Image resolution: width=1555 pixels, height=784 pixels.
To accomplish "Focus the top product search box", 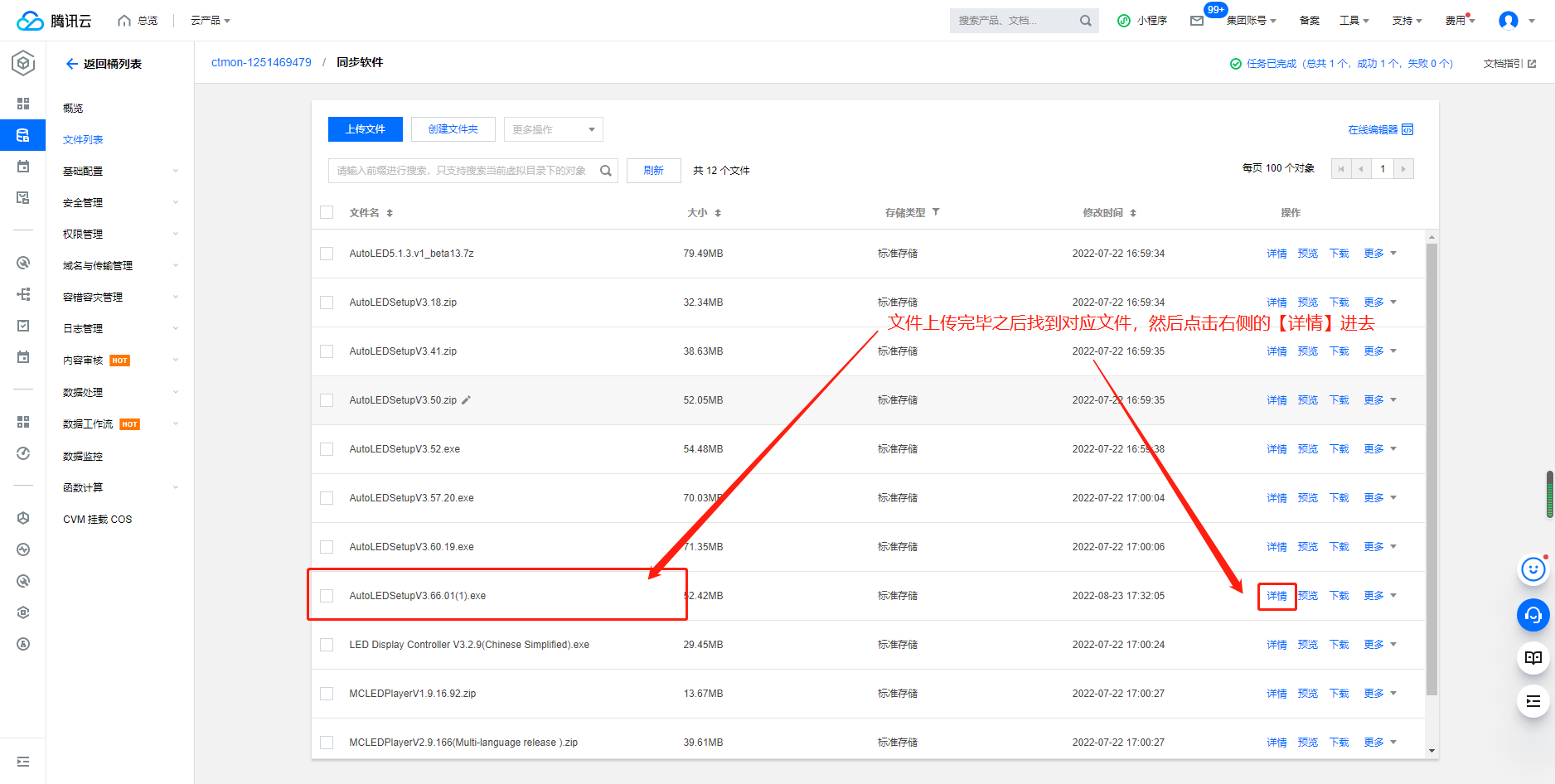I will click(x=1025, y=21).
